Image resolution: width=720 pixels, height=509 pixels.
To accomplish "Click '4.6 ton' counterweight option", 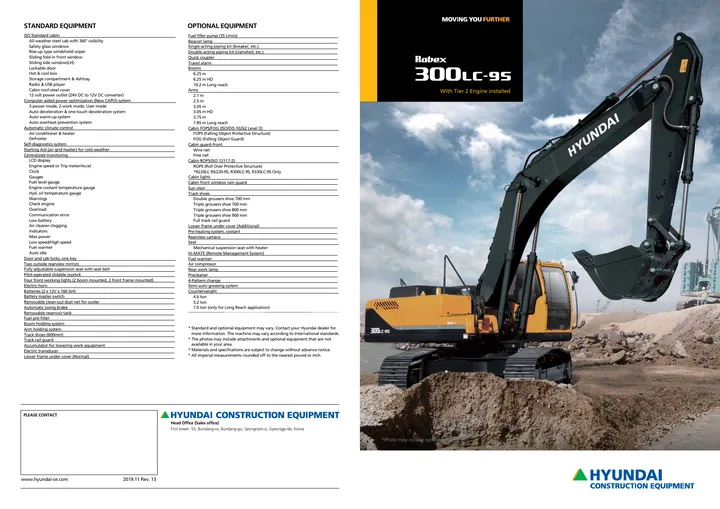I will [x=200, y=297].
